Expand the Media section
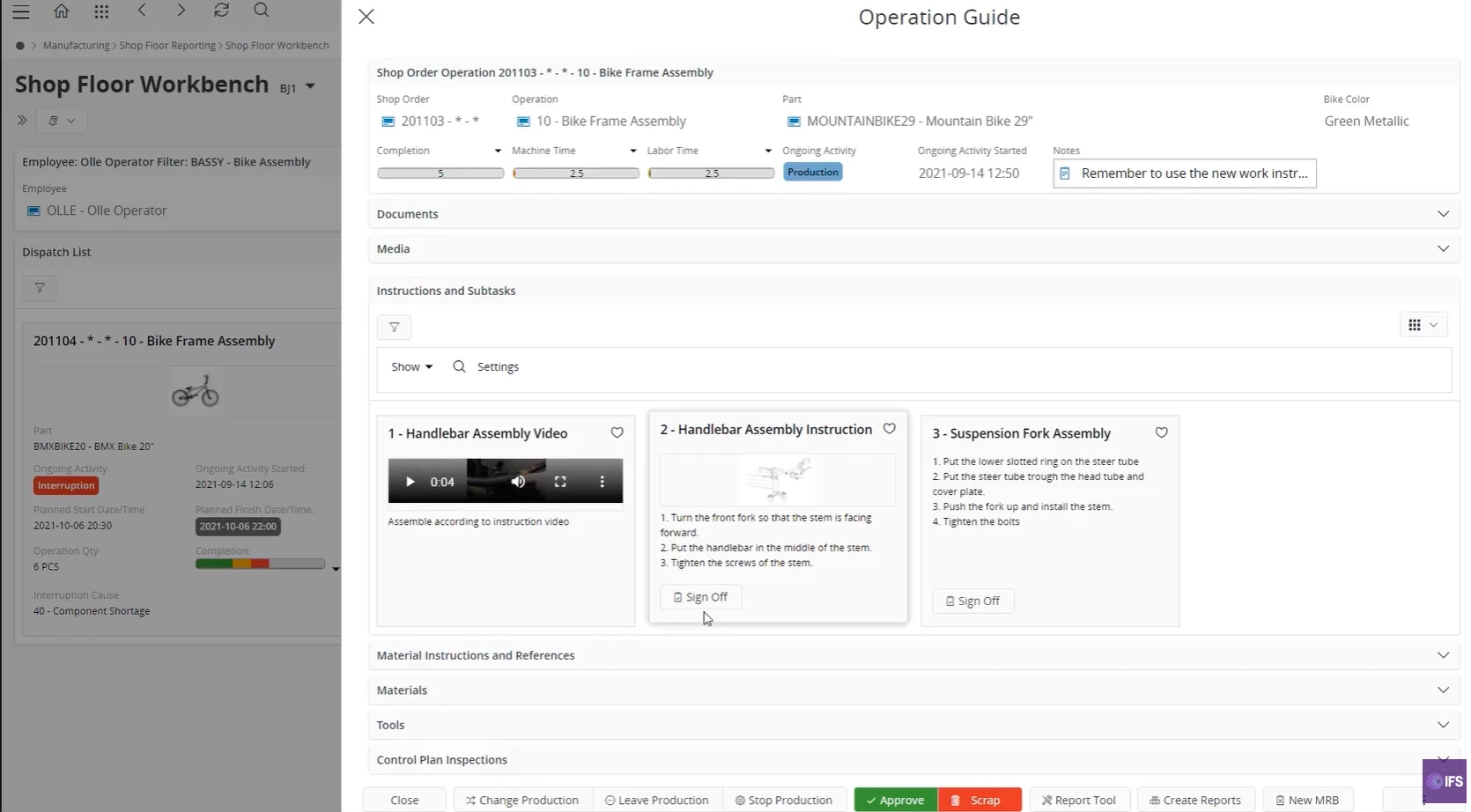The width and height of the screenshot is (1471, 812). pos(913,248)
